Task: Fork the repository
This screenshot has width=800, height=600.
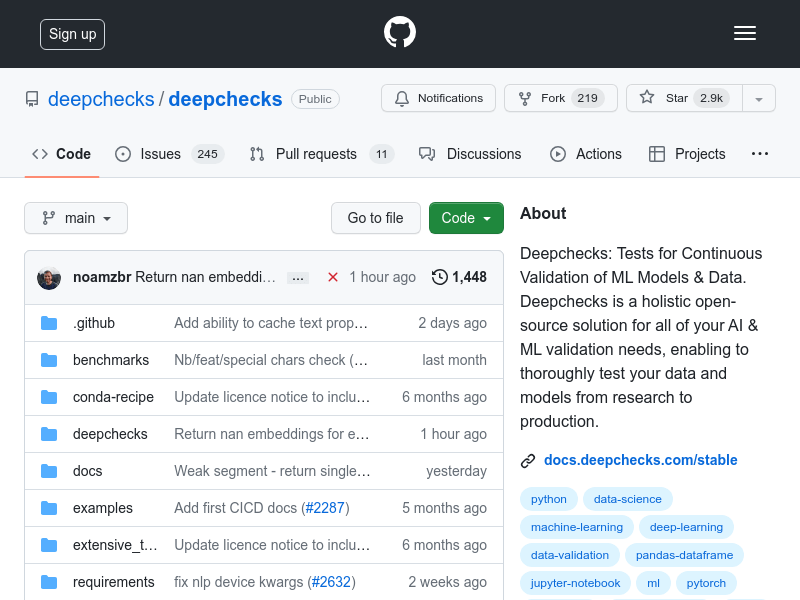Action: [x=561, y=98]
